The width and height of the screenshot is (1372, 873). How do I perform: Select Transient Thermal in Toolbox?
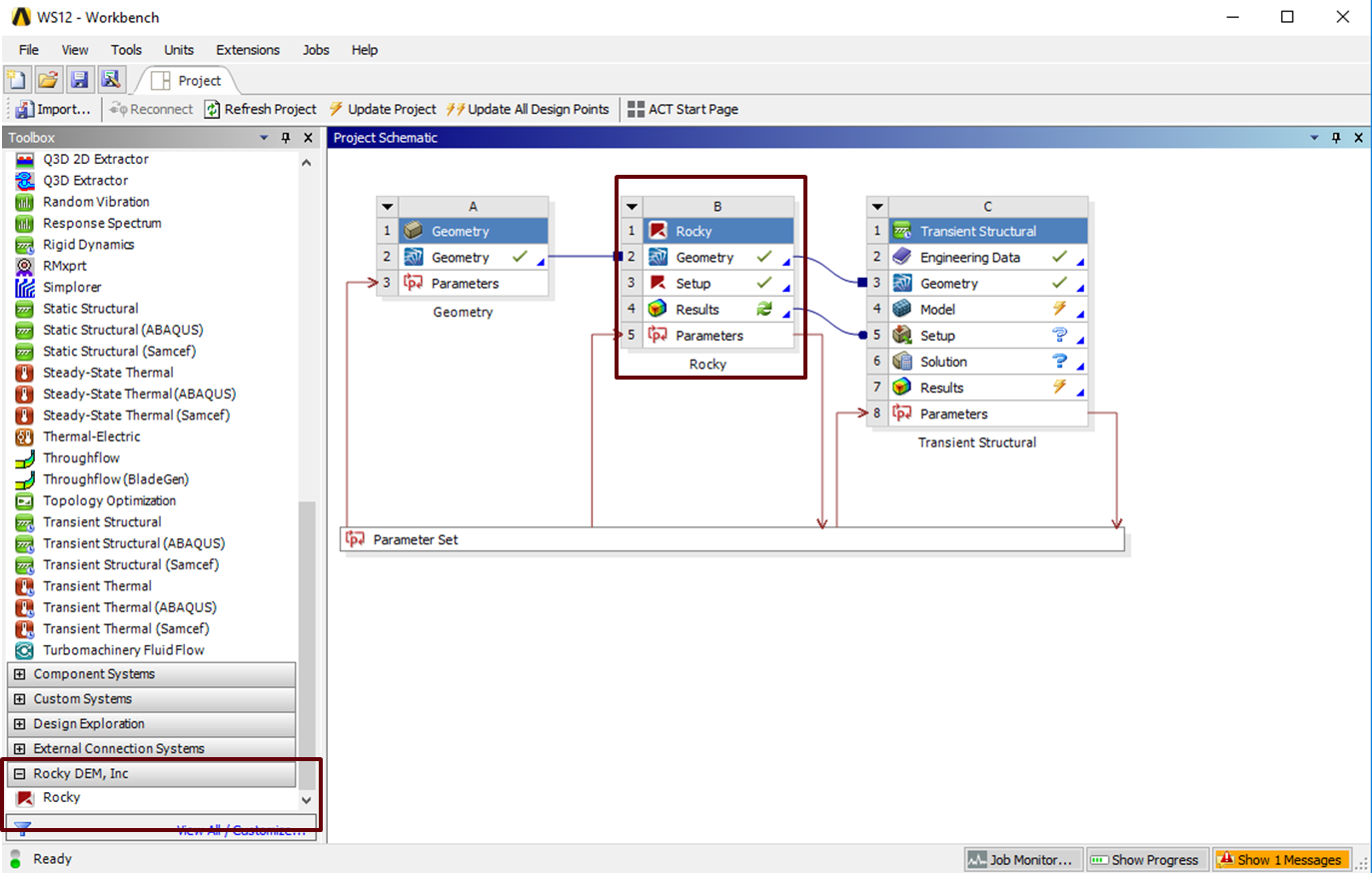click(97, 586)
